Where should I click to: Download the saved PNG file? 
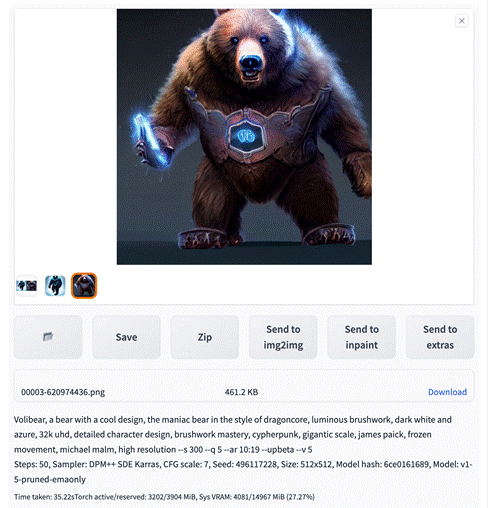coord(447,392)
